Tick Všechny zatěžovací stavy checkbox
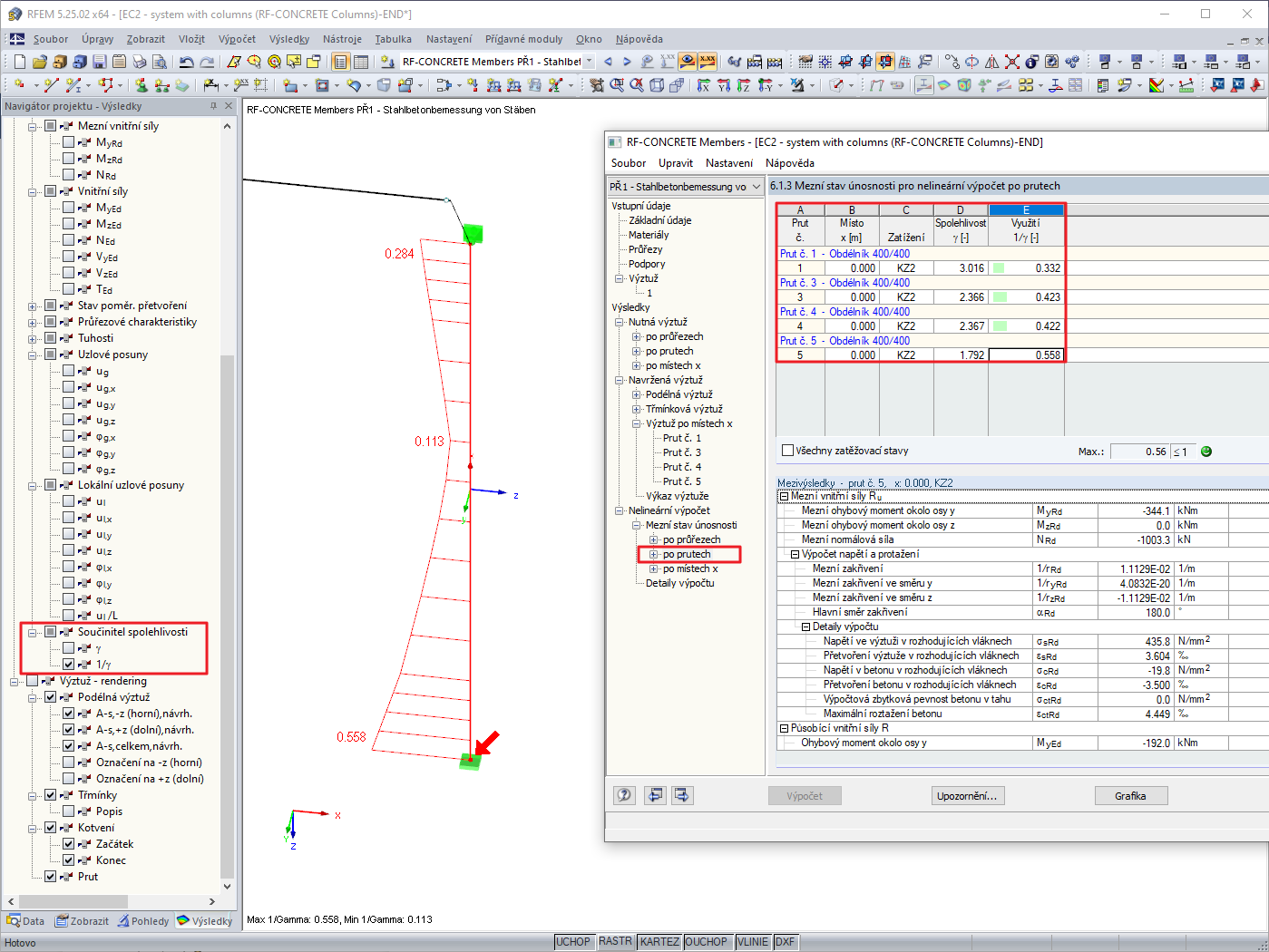Image resolution: width=1269 pixels, height=952 pixels. 787,451
